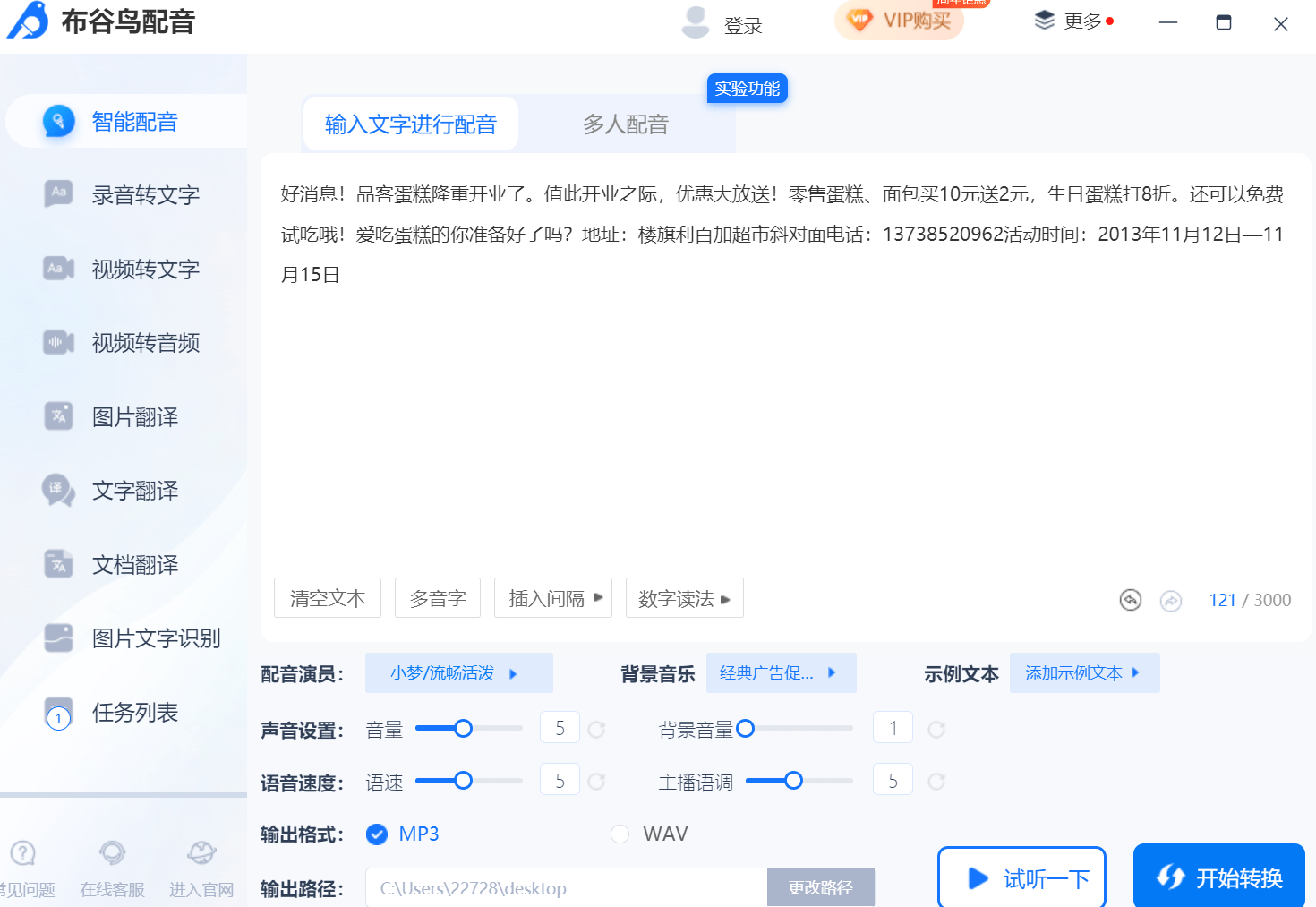Select the MP3 output format
Image resolution: width=1316 pixels, height=907 pixels.
pos(376,834)
